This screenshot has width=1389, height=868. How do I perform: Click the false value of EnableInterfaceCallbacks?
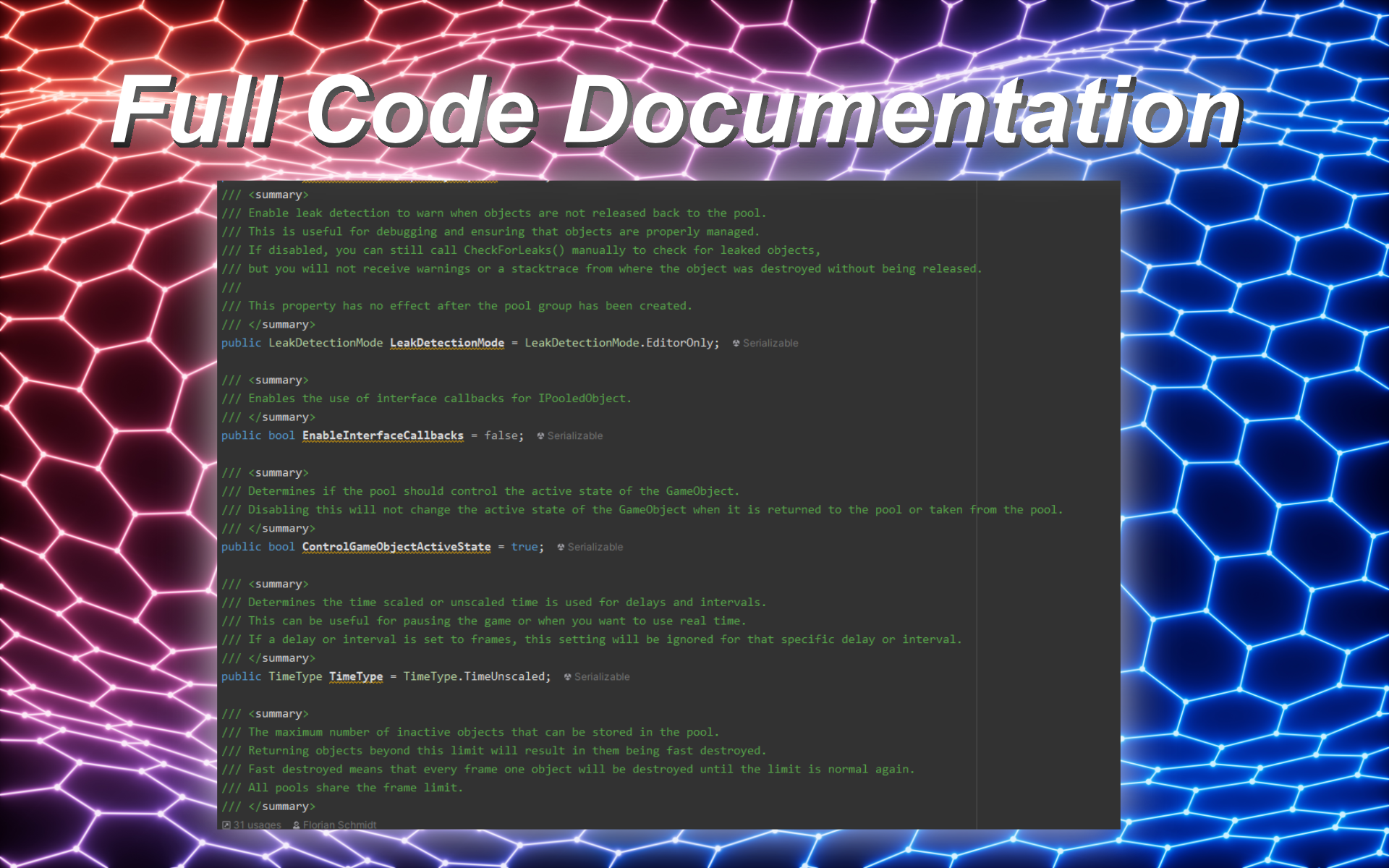click(x=501, y=435)
